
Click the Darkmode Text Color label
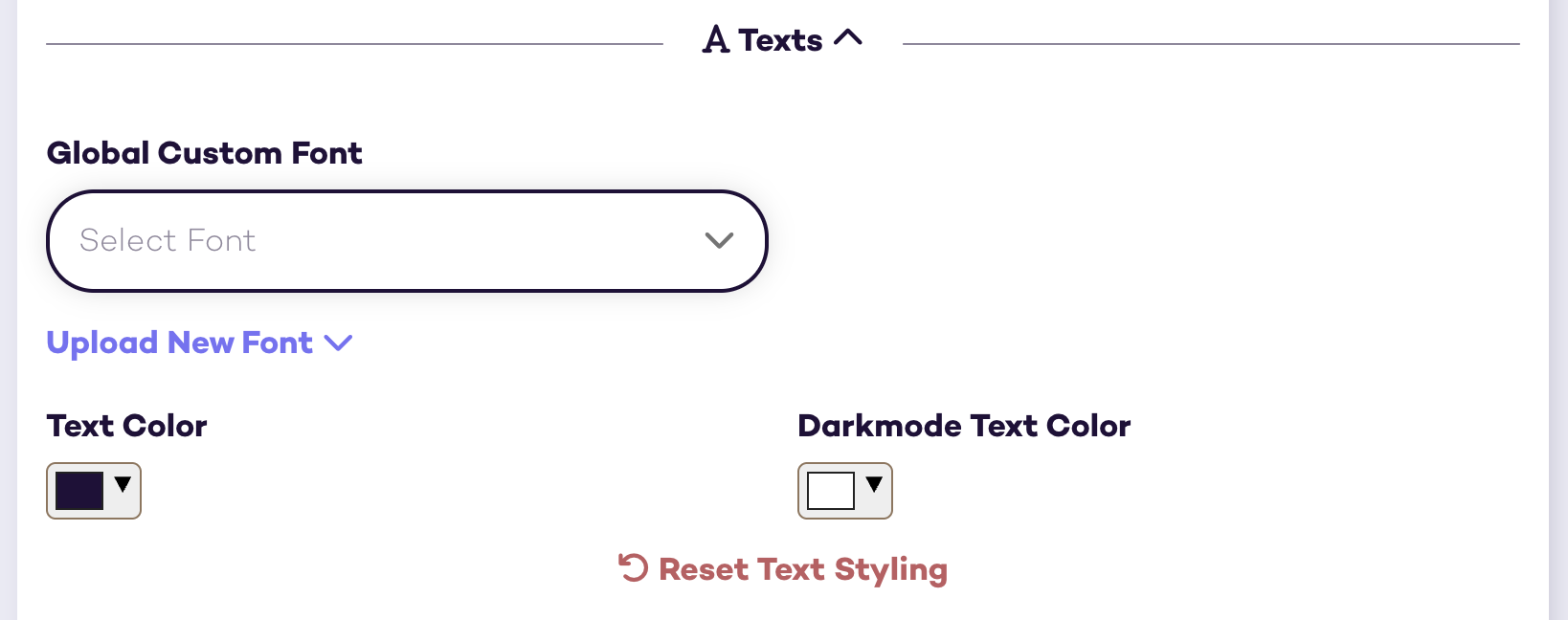[964, 426]
